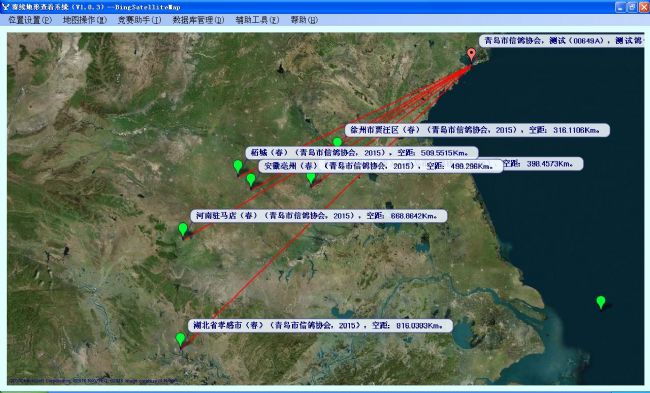Screen dimensions: 650x393
Task: Open the 位置设置(P) menu
Action: pyautogui.click(x=30, y=20)
